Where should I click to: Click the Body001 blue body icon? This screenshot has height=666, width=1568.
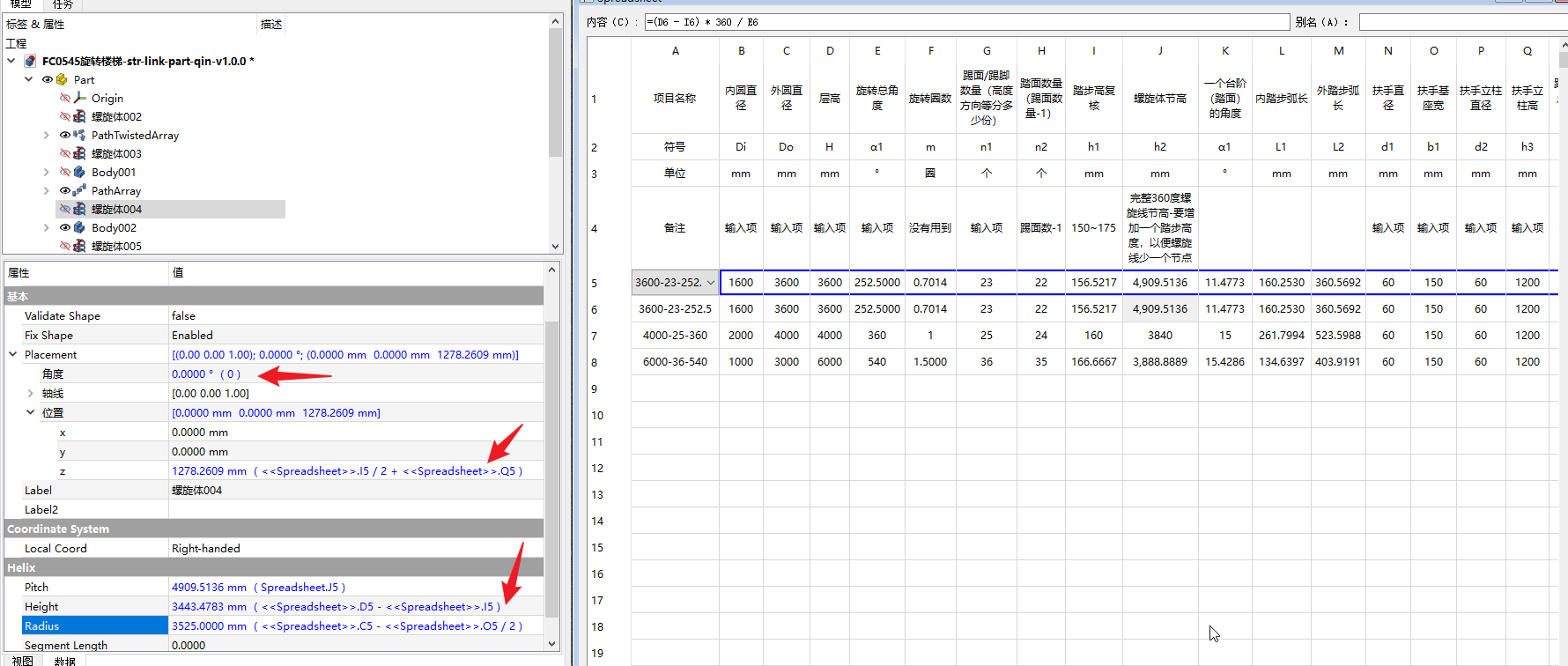point(80,172)
